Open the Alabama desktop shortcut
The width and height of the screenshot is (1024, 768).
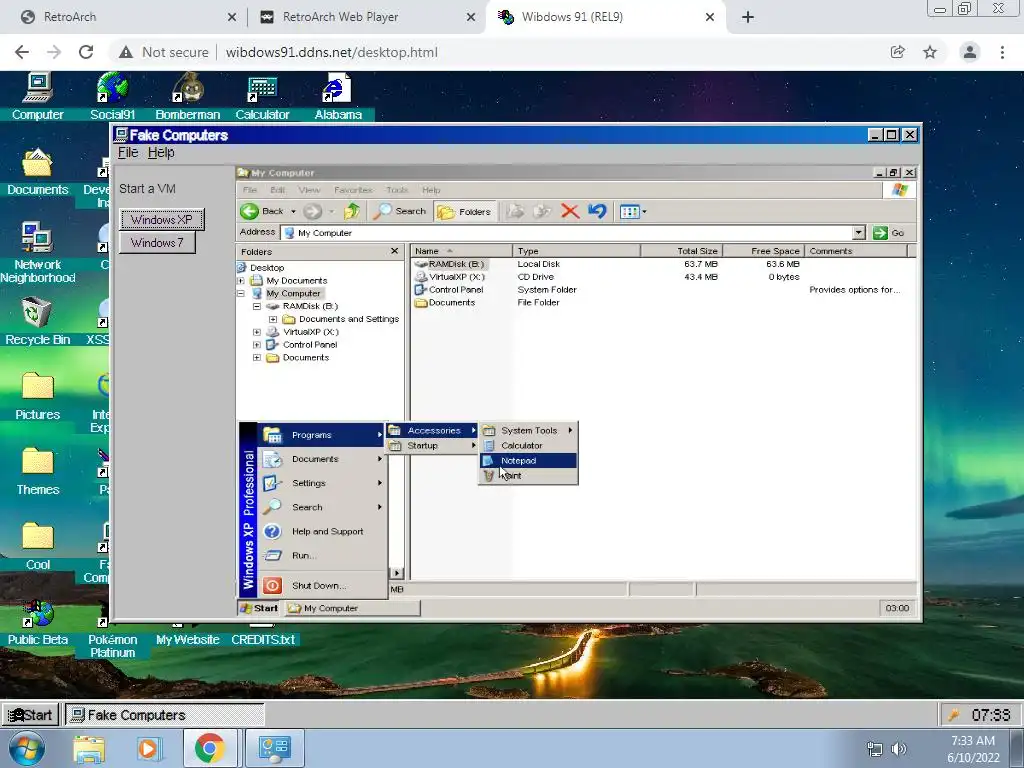338,97
